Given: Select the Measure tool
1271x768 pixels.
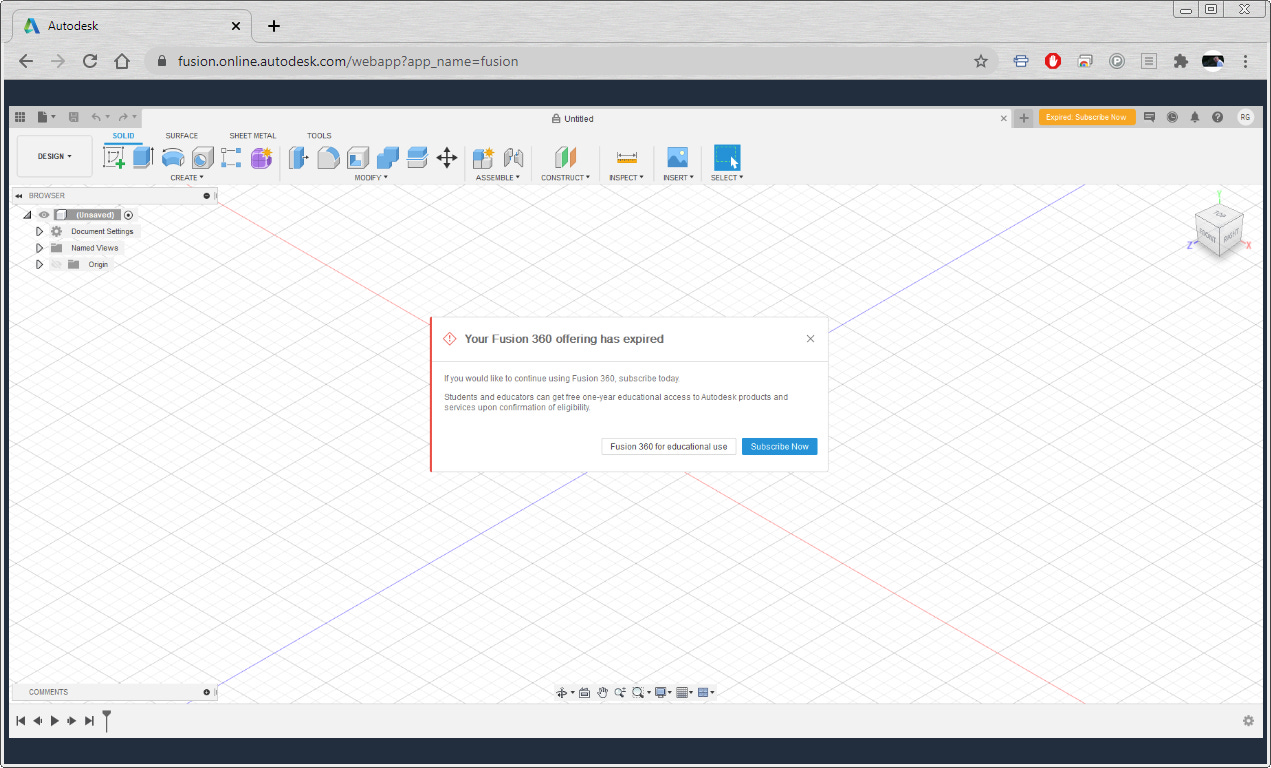Looking at the screenshot, I should point(627,158).
